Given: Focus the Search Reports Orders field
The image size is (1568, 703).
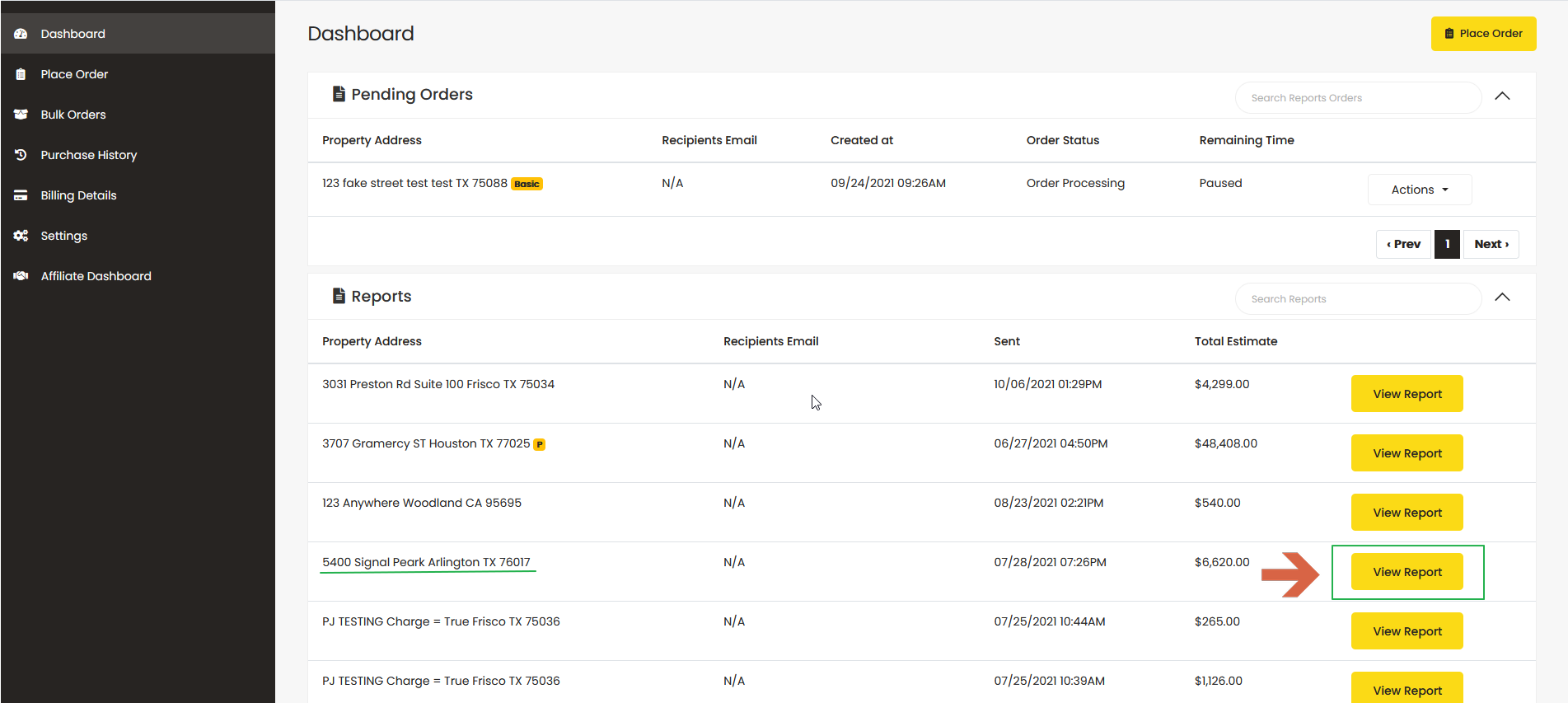Looking at the screenshot, I should [x=1357, y=98].
